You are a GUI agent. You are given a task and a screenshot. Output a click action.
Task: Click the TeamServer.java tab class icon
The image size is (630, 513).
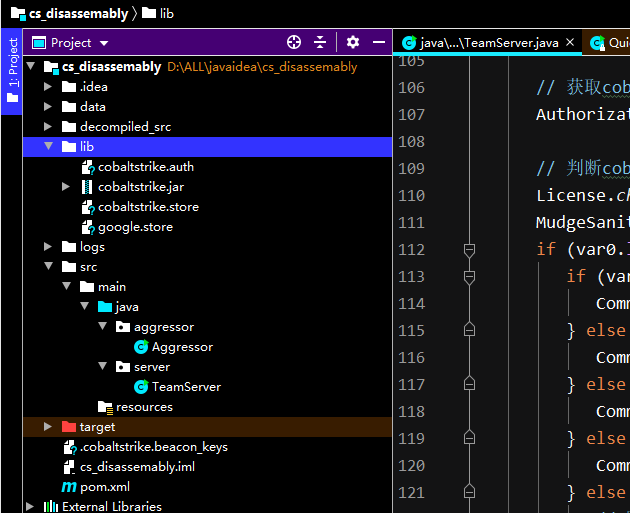coord(409,43)
